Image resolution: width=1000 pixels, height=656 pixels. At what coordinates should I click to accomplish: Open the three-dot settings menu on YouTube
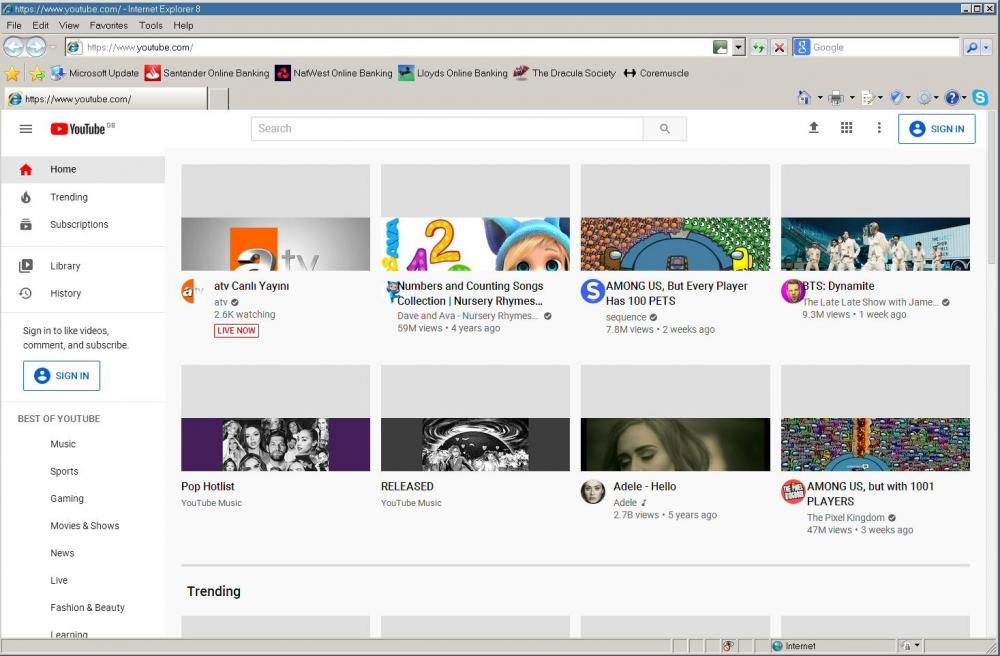click(879, 128)
